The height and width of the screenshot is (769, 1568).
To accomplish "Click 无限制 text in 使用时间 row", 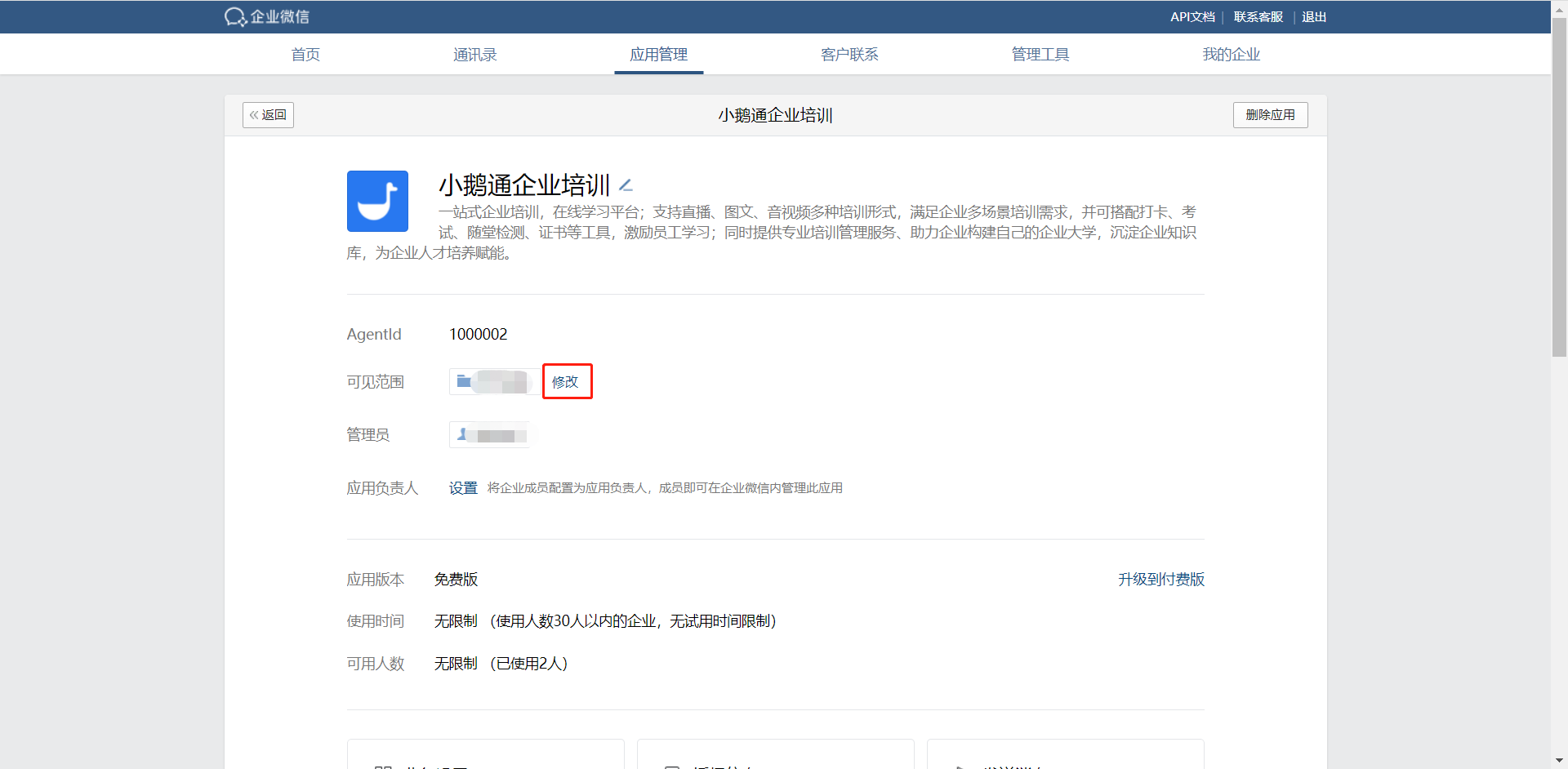I will click(x=456, y=621).
